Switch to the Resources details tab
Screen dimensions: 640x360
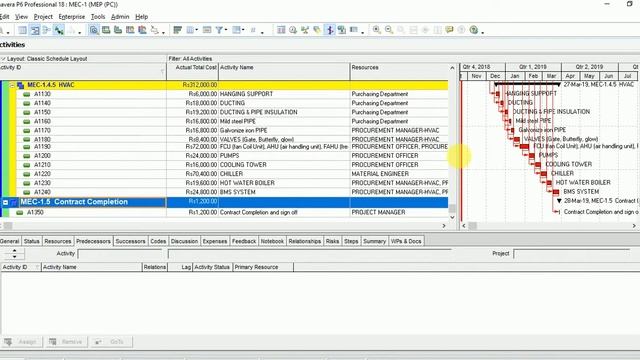(x=58, y=241)
